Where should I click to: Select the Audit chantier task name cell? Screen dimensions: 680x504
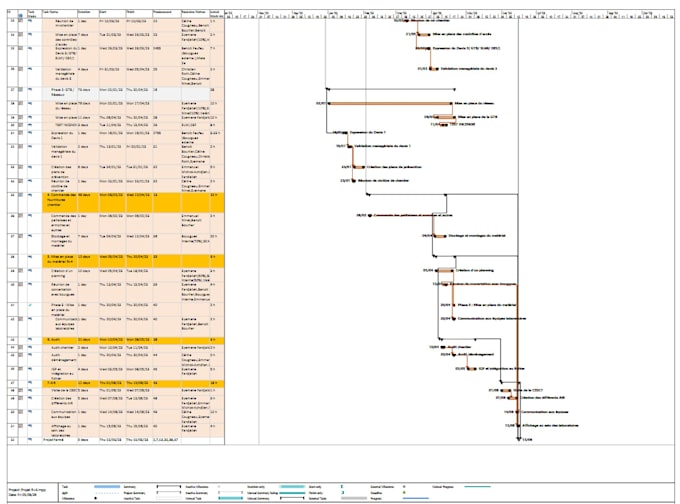(60, 347)
